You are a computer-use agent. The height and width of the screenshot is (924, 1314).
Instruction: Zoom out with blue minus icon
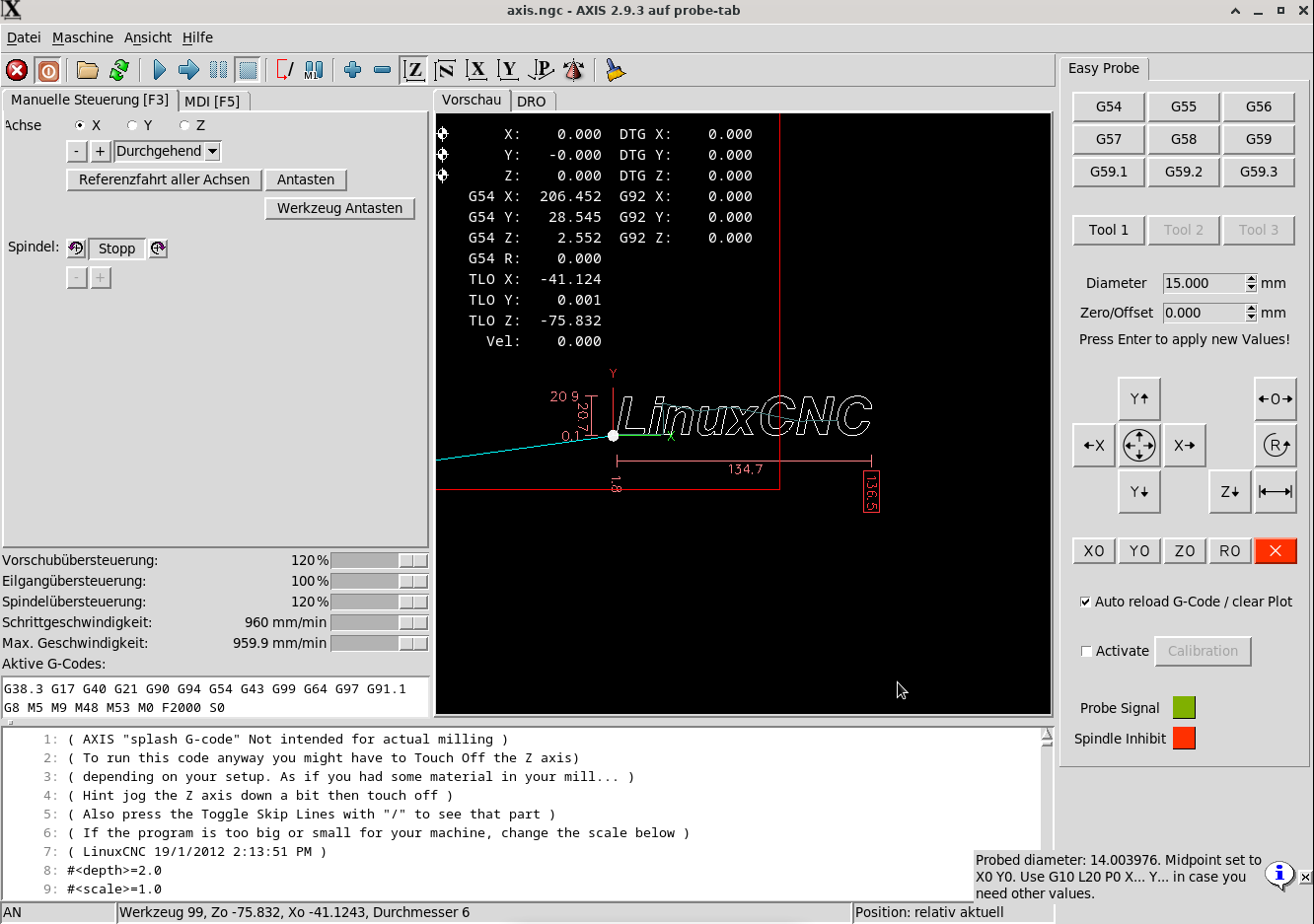tap(382, 70)
